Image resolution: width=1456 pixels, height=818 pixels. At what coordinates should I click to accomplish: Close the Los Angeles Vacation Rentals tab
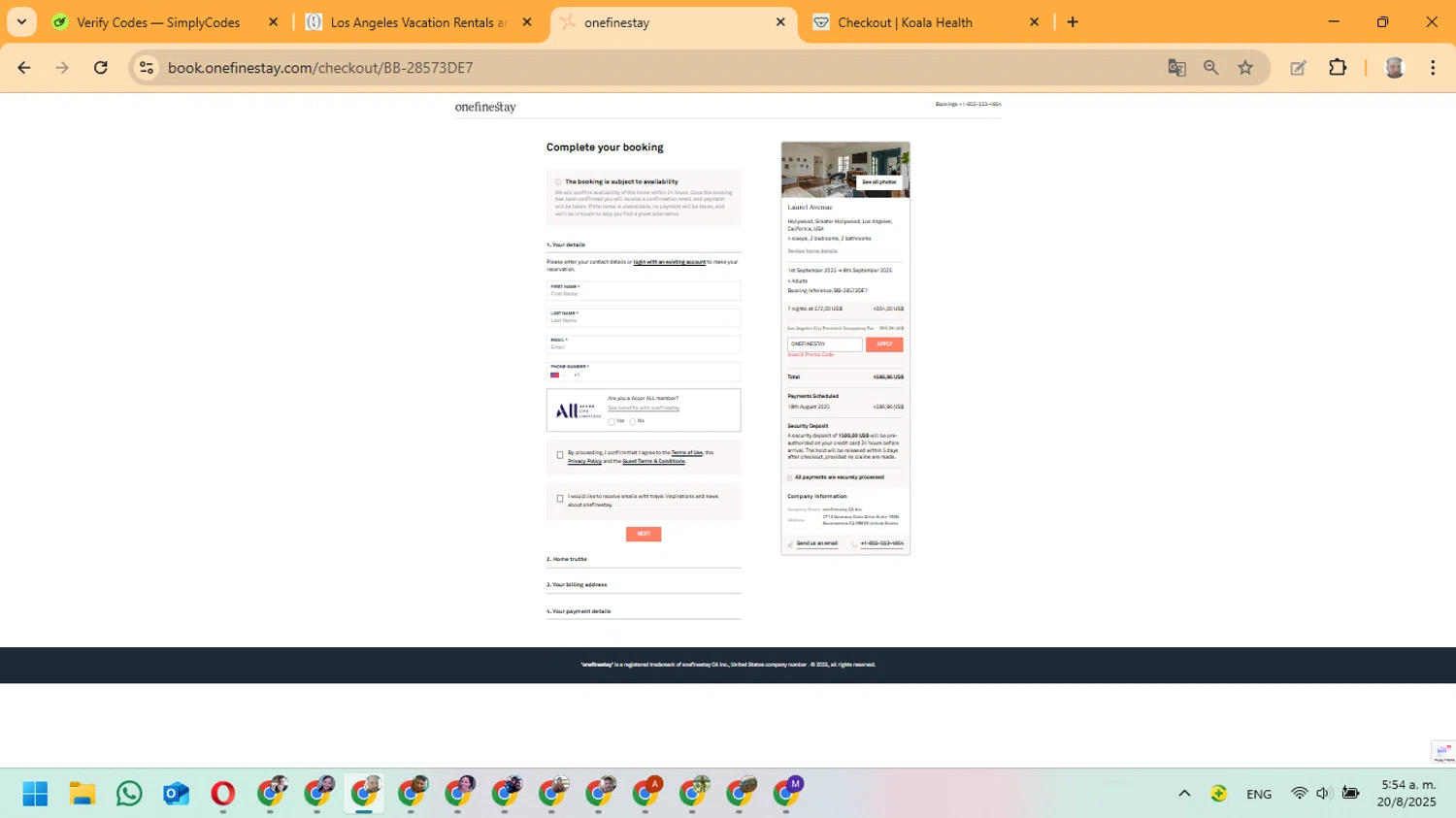(527, 22)
